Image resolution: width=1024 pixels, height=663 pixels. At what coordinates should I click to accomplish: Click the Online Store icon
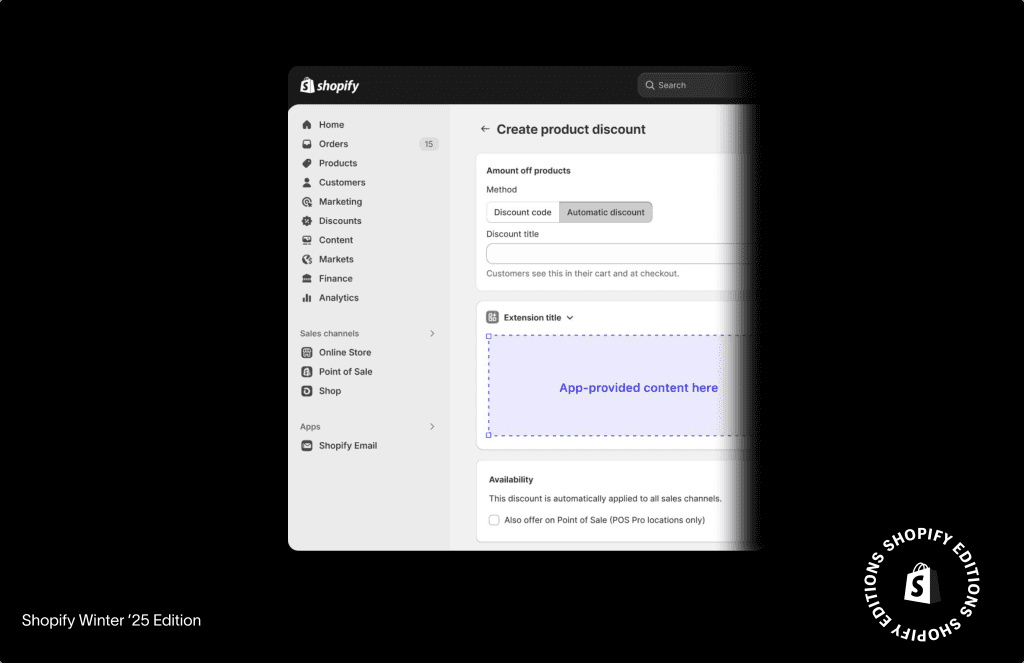tap(307, 353)
